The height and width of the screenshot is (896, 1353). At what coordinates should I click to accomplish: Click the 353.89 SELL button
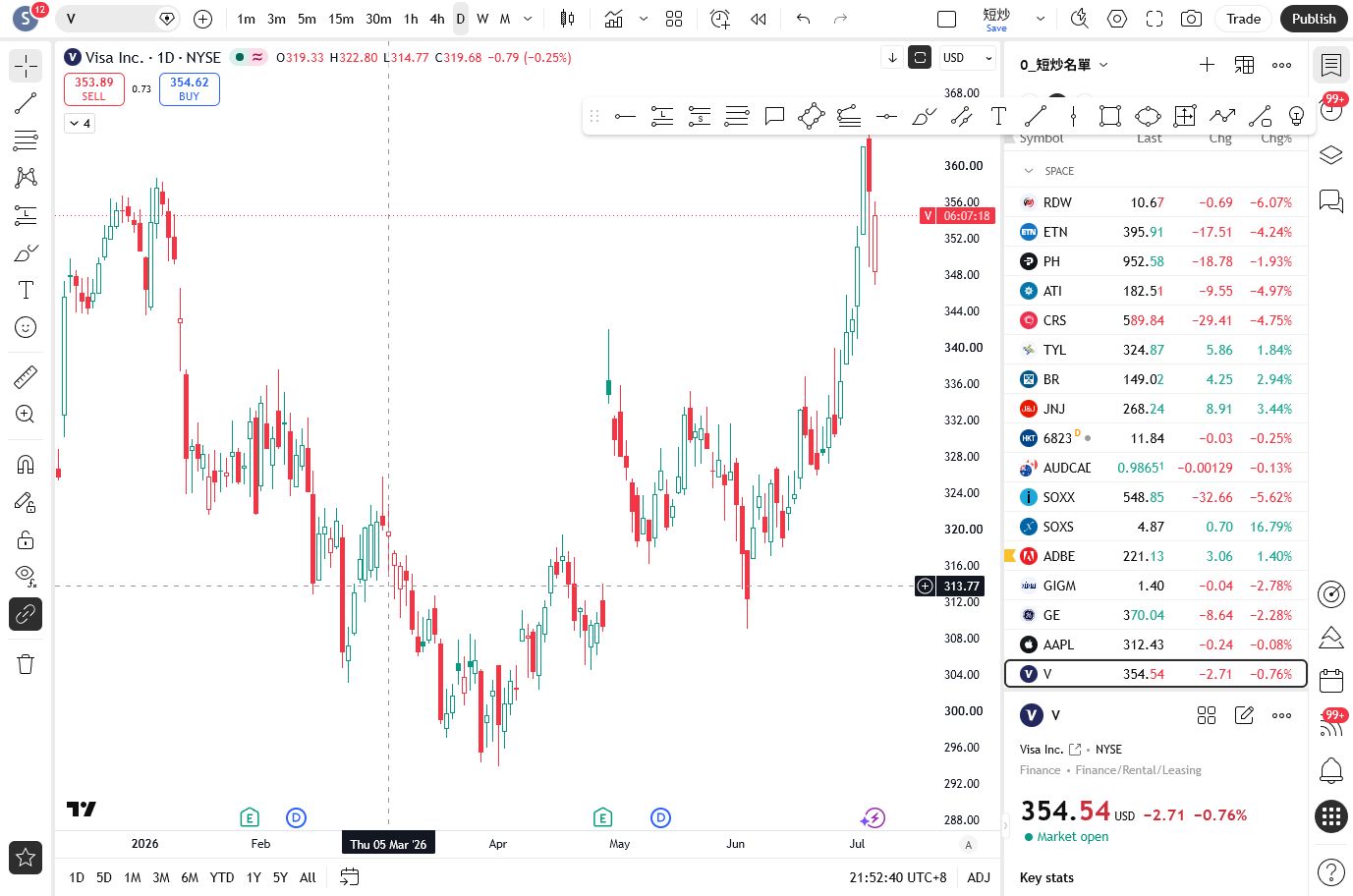(93, 88)
